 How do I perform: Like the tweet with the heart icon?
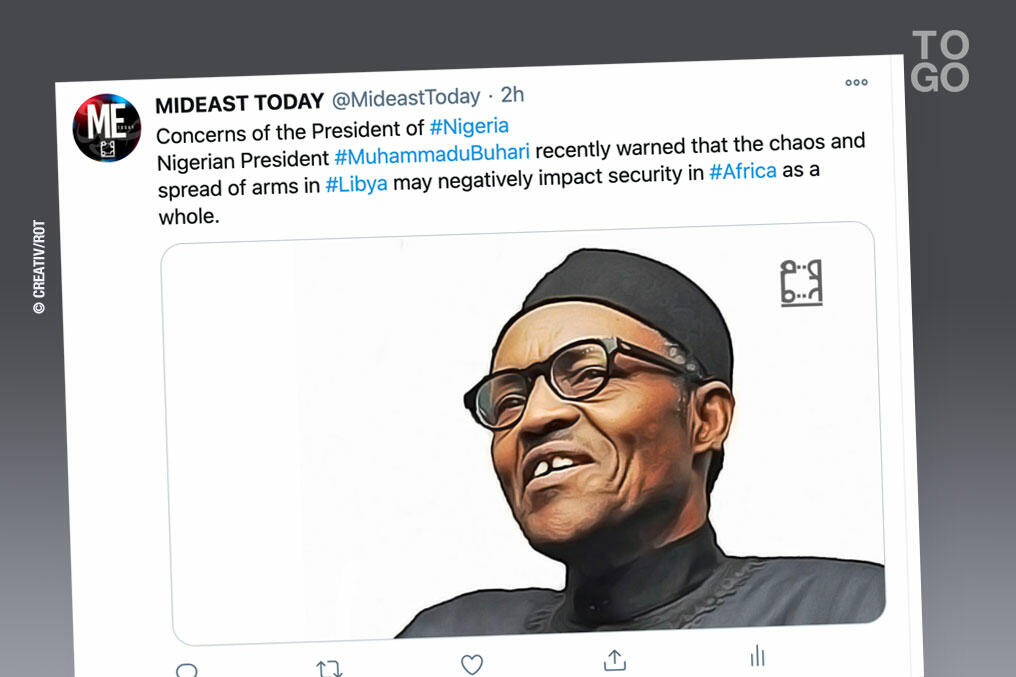click(472, 664)
